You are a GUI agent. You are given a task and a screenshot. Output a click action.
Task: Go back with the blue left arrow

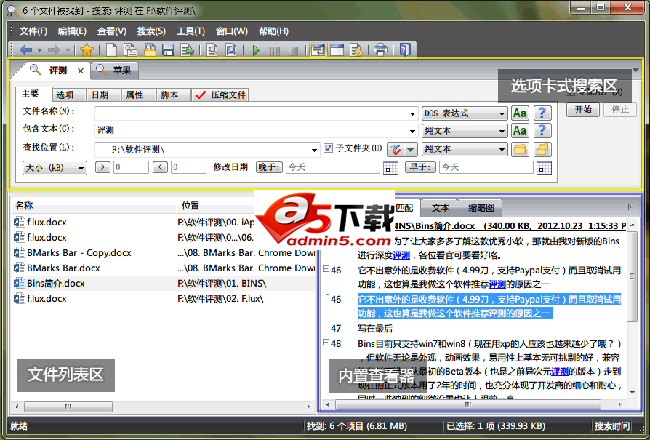coord(26,50)
